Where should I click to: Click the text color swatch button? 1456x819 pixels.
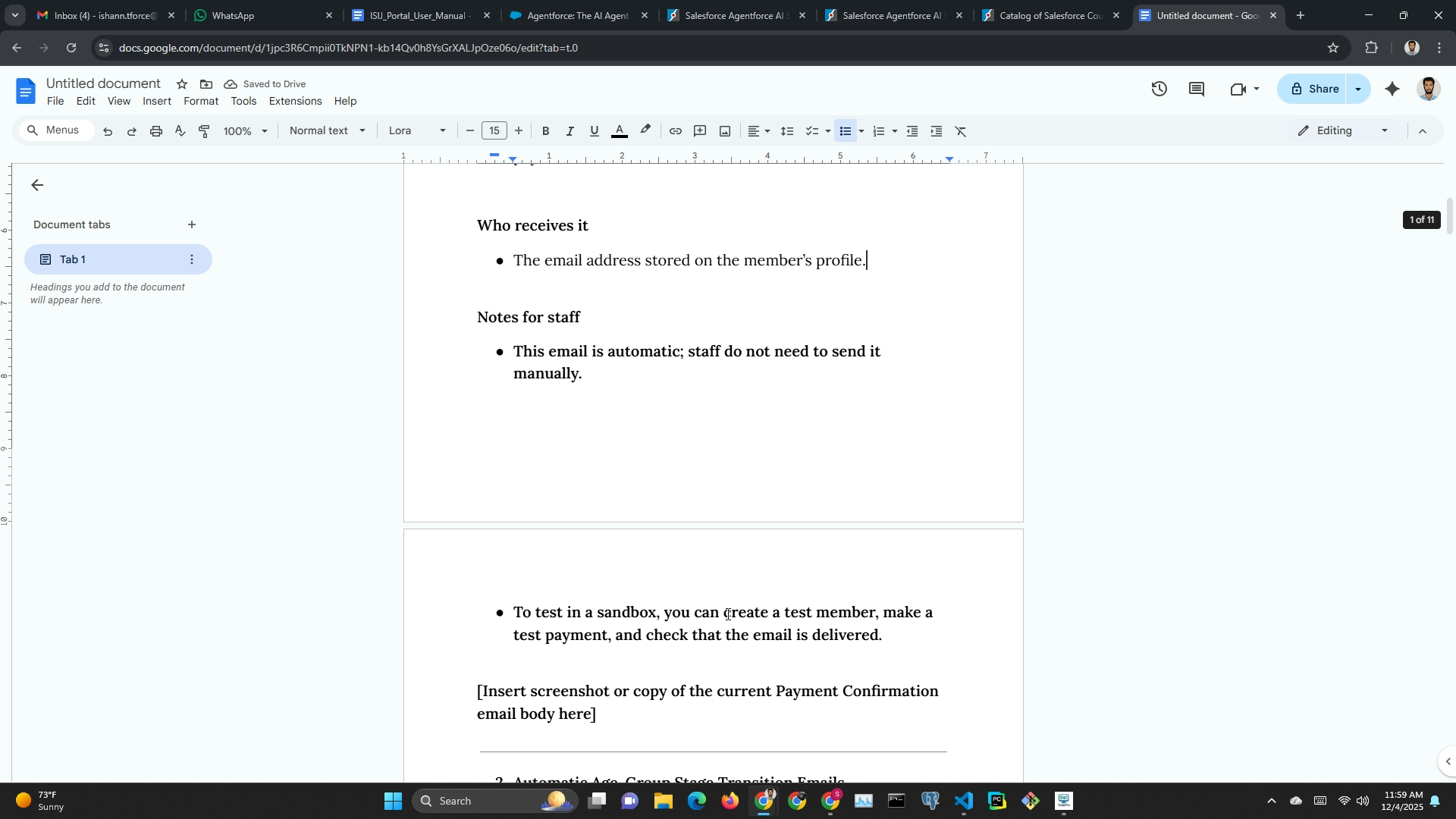pos(620,131)
